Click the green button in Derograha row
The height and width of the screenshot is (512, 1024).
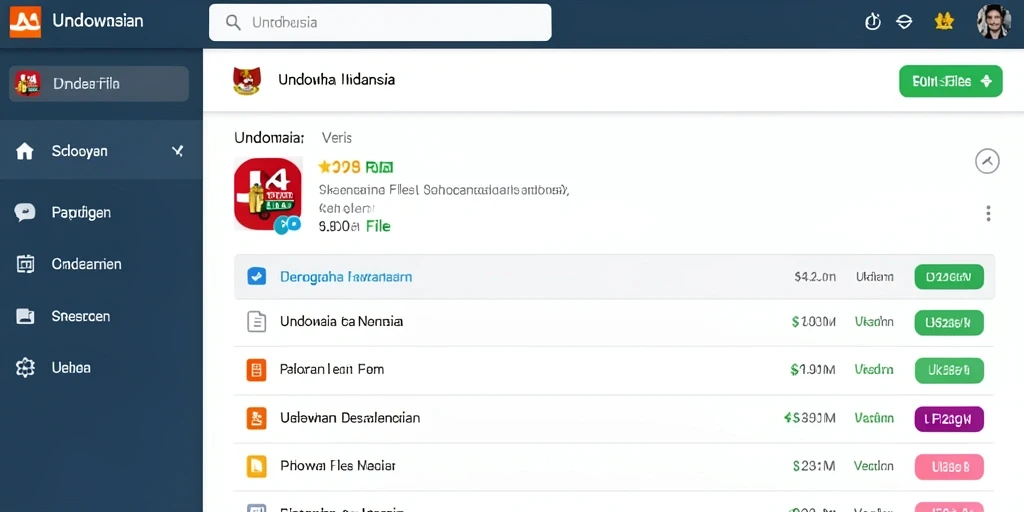coord(949,277)
